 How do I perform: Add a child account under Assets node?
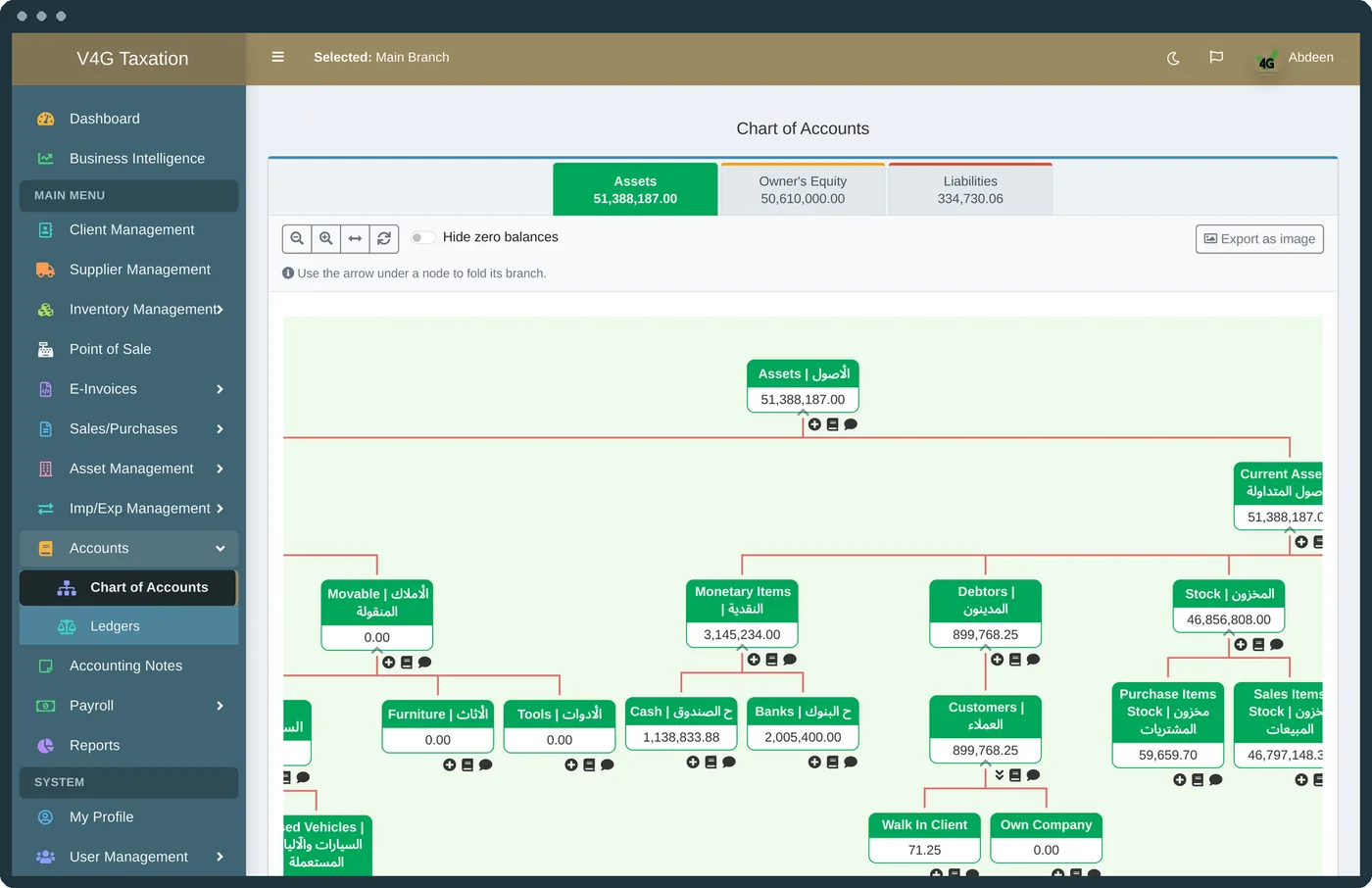point(814,424)
